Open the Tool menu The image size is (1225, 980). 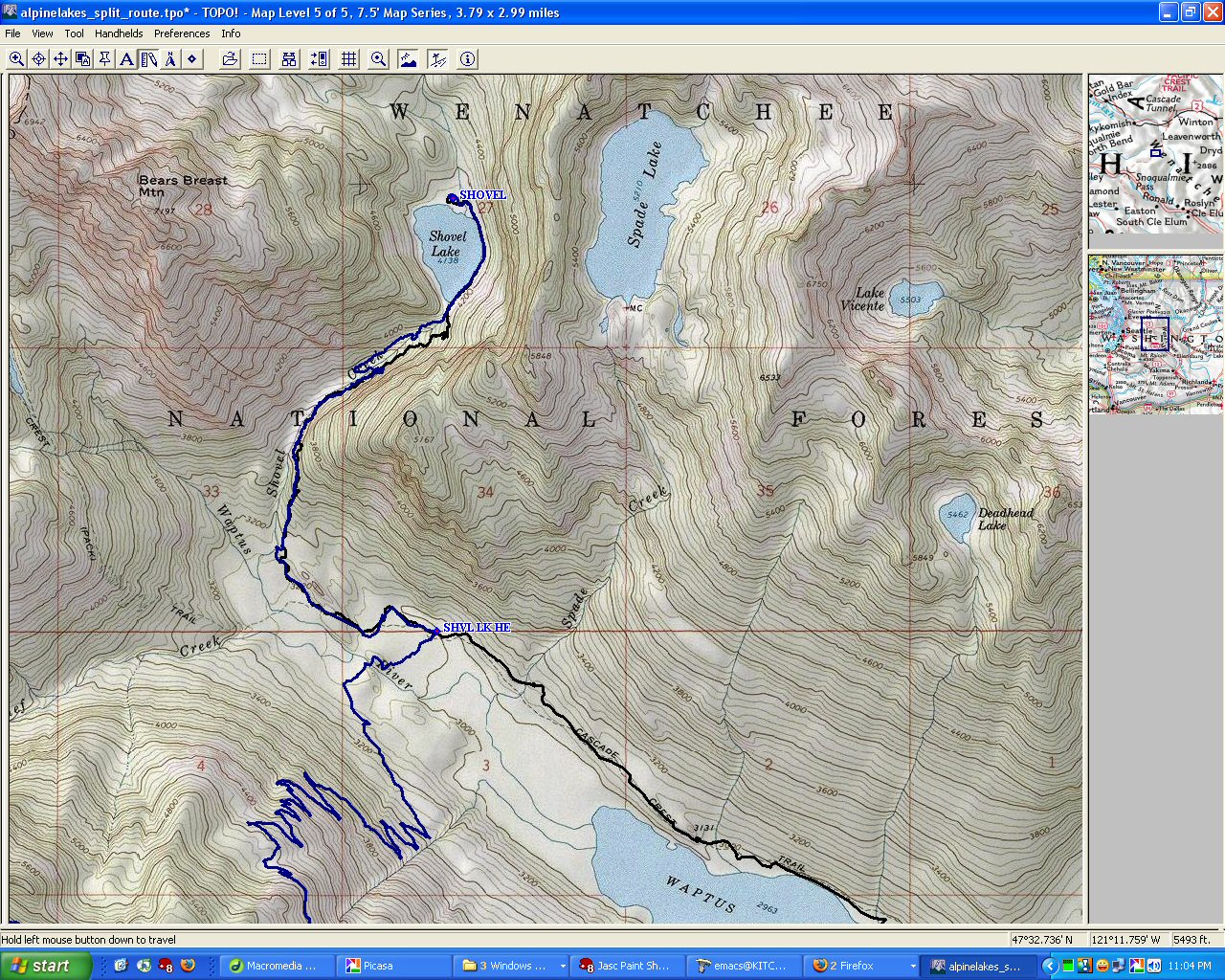click(x=75, y=33)
